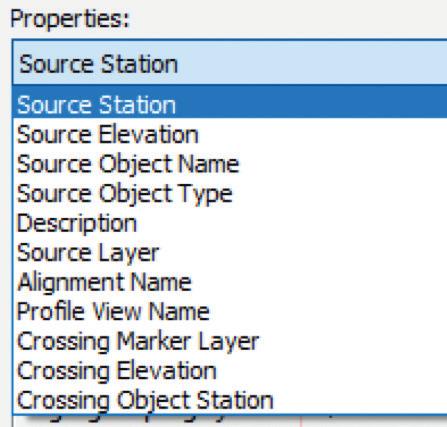Image resolution: width=447 pixels, height=427 pixels.
Task: Pick the Alignment Name option
Action: tap(230, 282)
